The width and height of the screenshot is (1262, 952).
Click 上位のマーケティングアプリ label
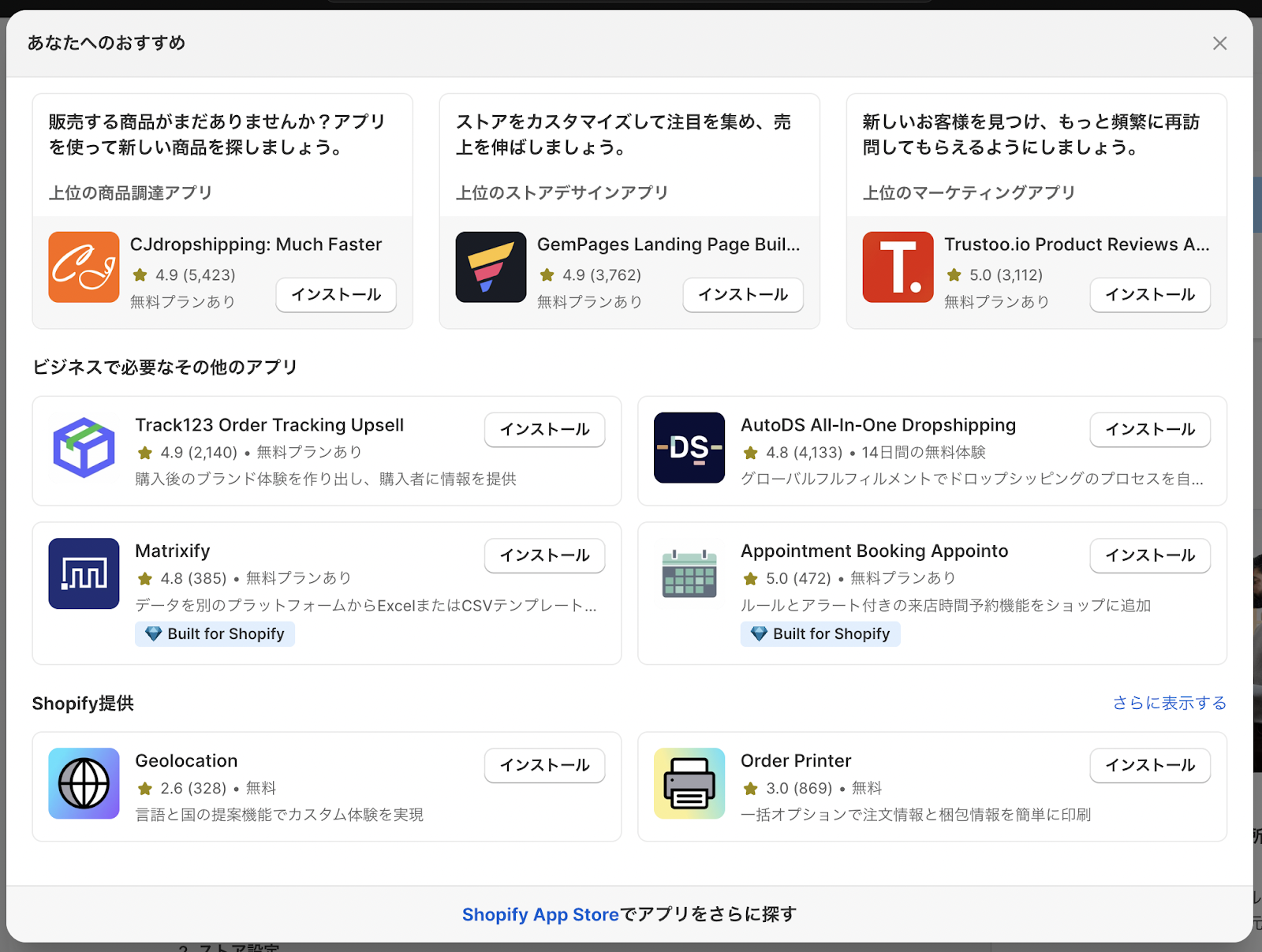tap(969, 193)
